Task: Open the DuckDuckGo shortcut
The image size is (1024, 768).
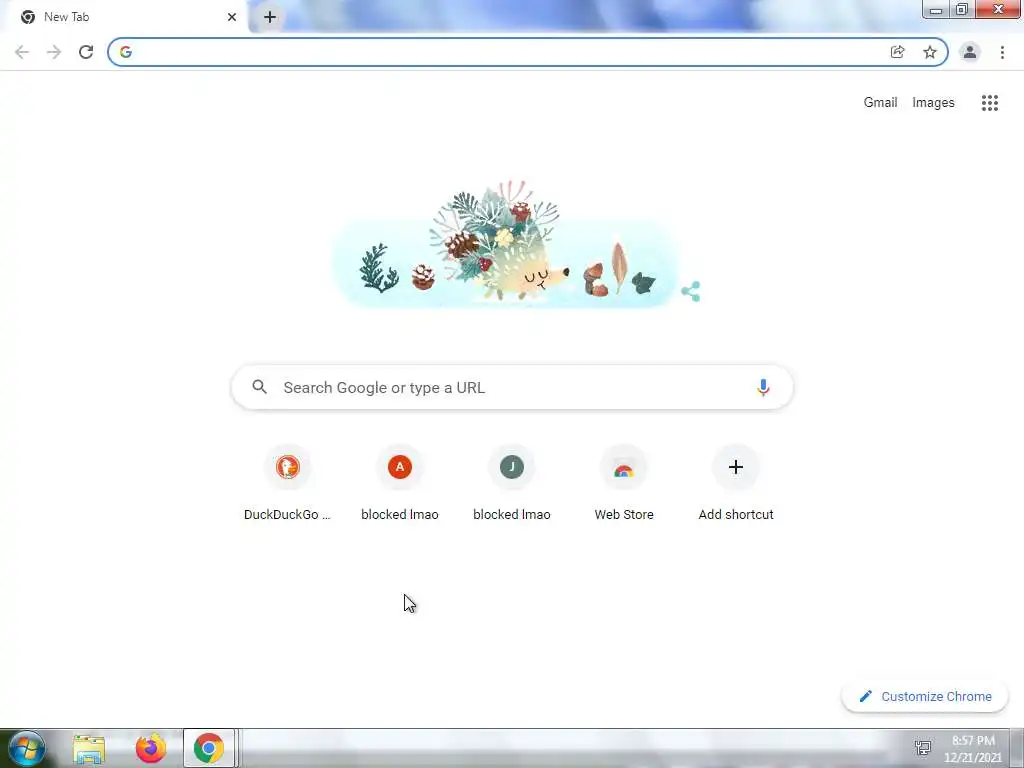Action: (x=287, y=484)
